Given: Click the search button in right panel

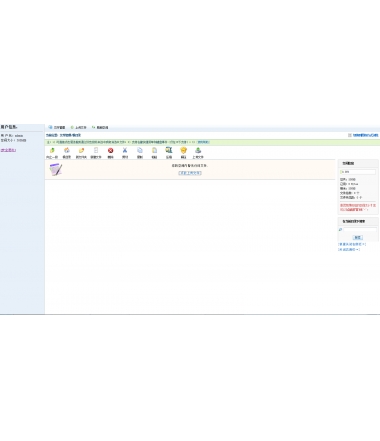Looking at the screenshot, I should [358, 237].
